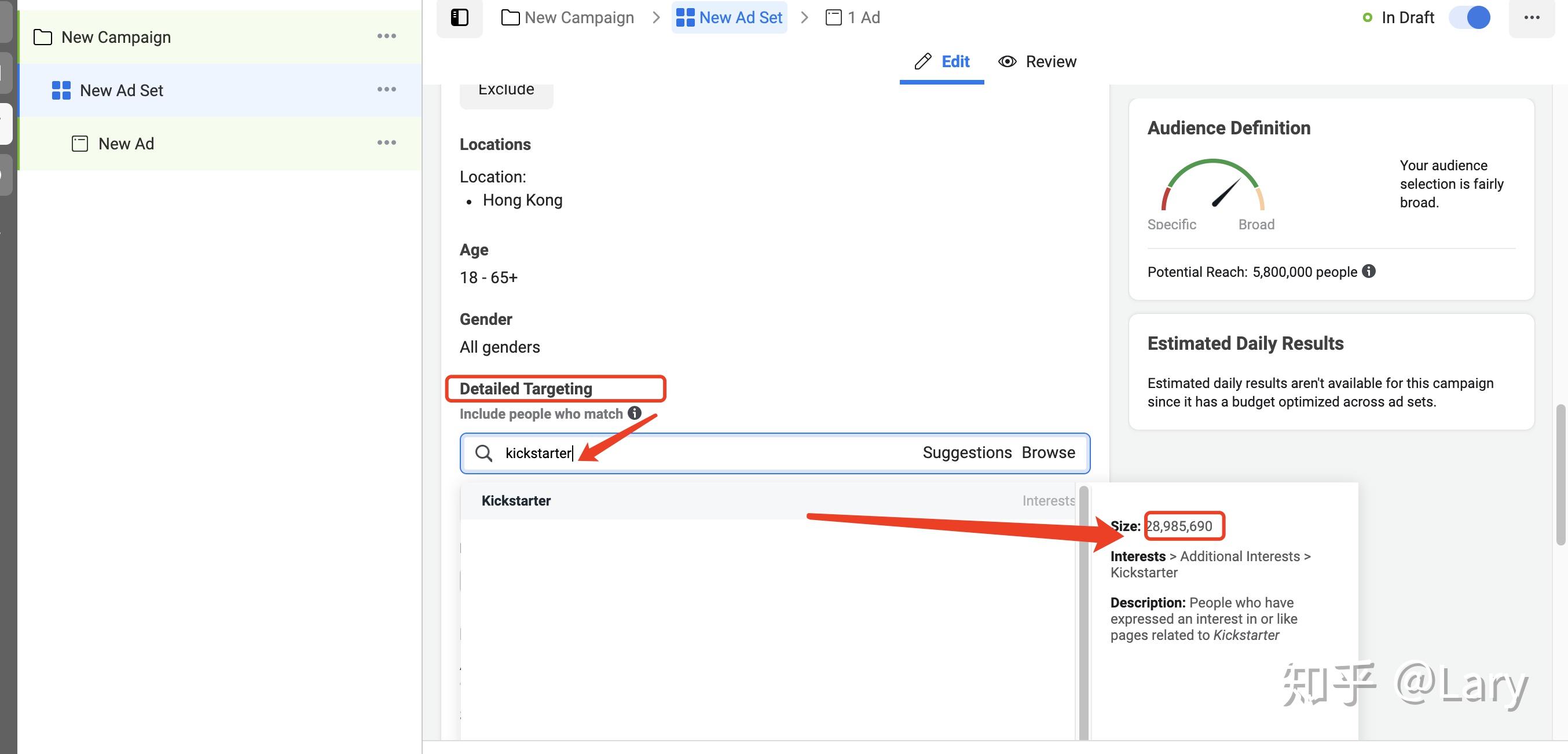Click info icon beside Include people who match

click(x=634, y=413)
